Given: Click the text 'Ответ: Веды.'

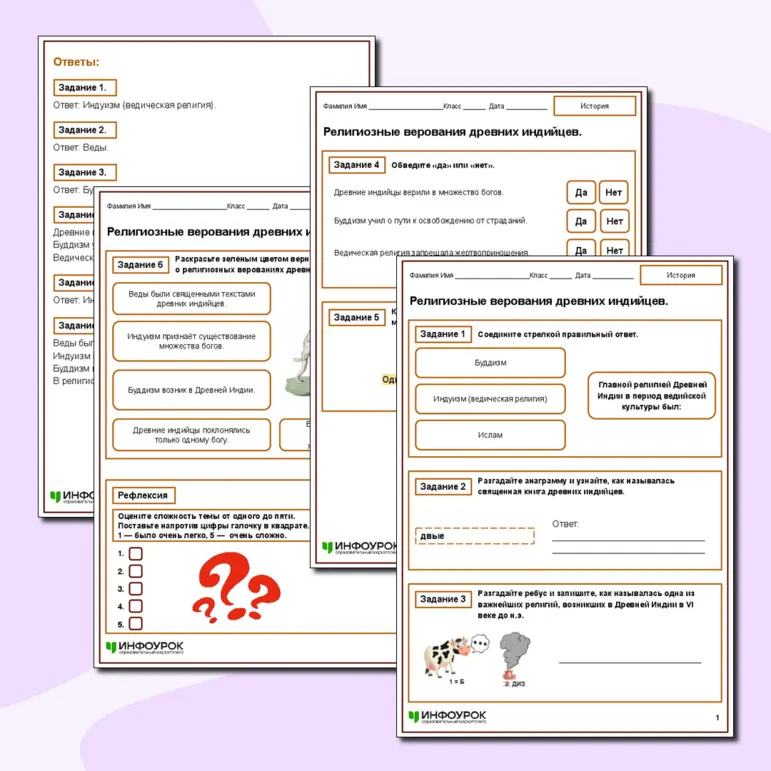Looking at the screenshot, I should (81, 148).
